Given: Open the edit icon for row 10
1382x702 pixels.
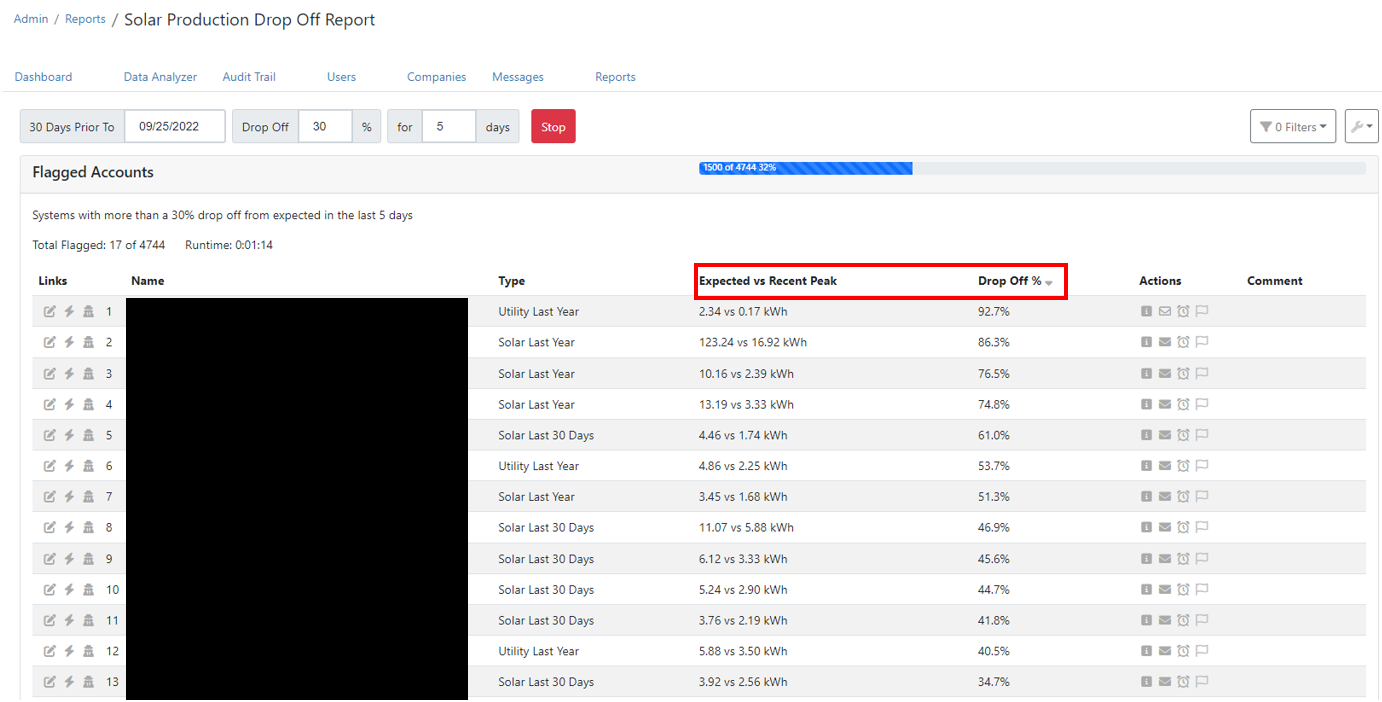Looking at the screenshot, I should (50, 590).
